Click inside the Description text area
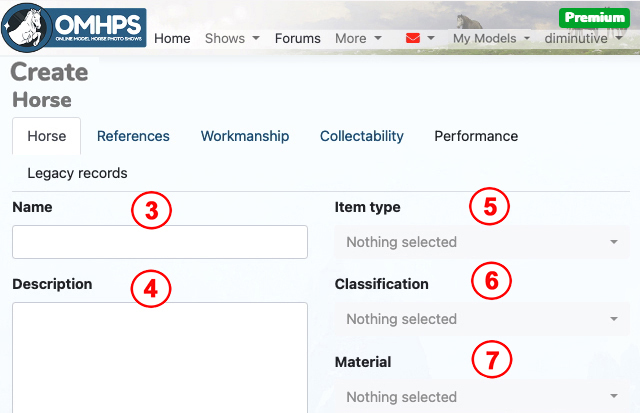The height and width of the screenshot is (413, 640). [x=160, y=357]
